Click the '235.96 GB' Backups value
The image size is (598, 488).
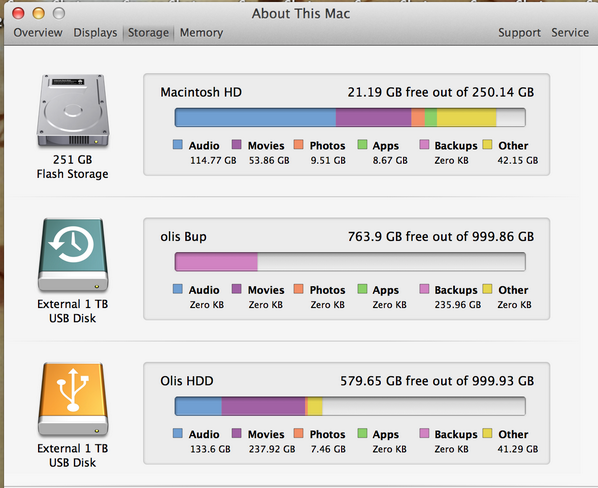[x=458, y=305]
